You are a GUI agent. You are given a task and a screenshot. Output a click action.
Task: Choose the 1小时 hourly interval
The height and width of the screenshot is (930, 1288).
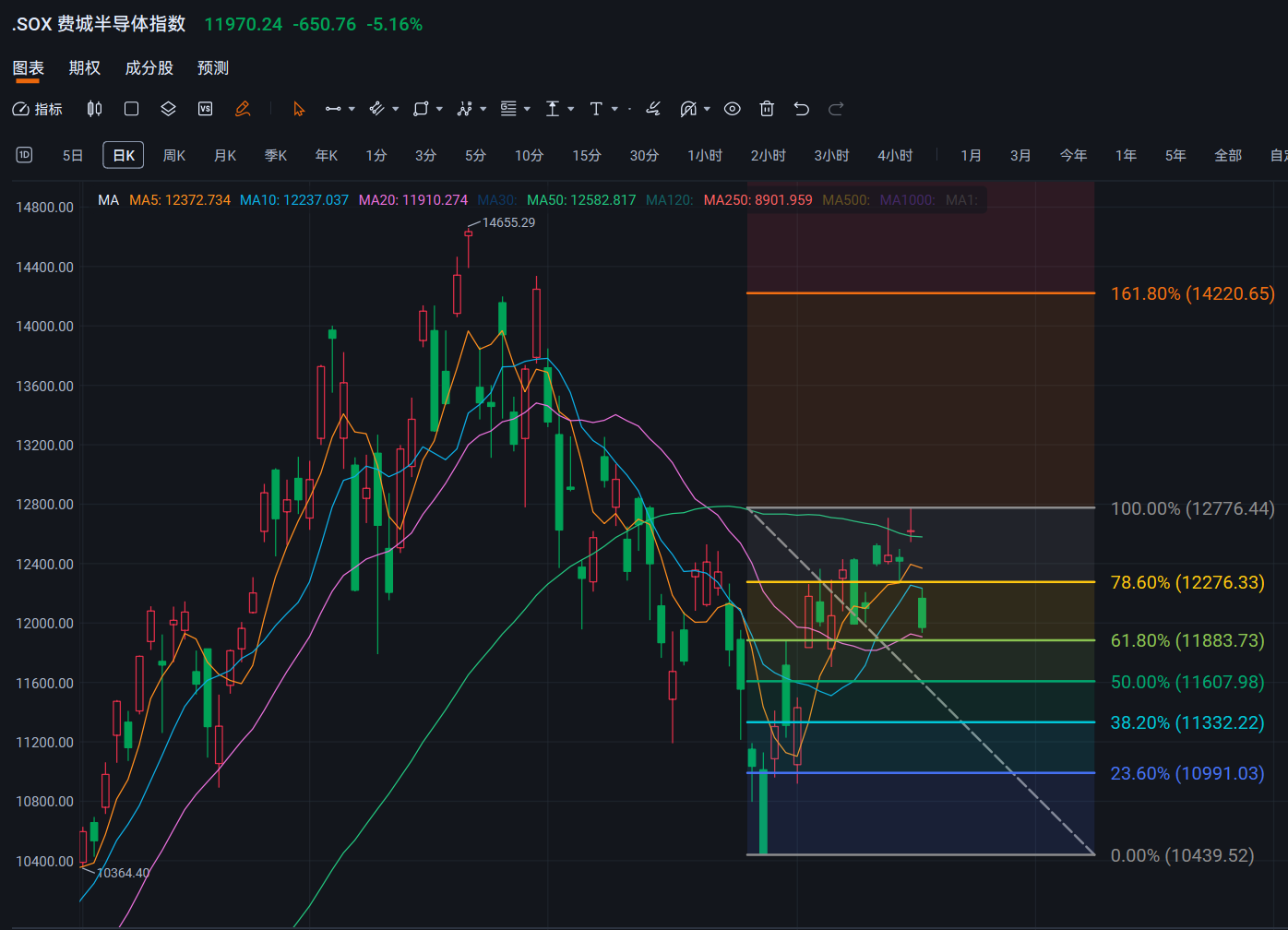705,155
